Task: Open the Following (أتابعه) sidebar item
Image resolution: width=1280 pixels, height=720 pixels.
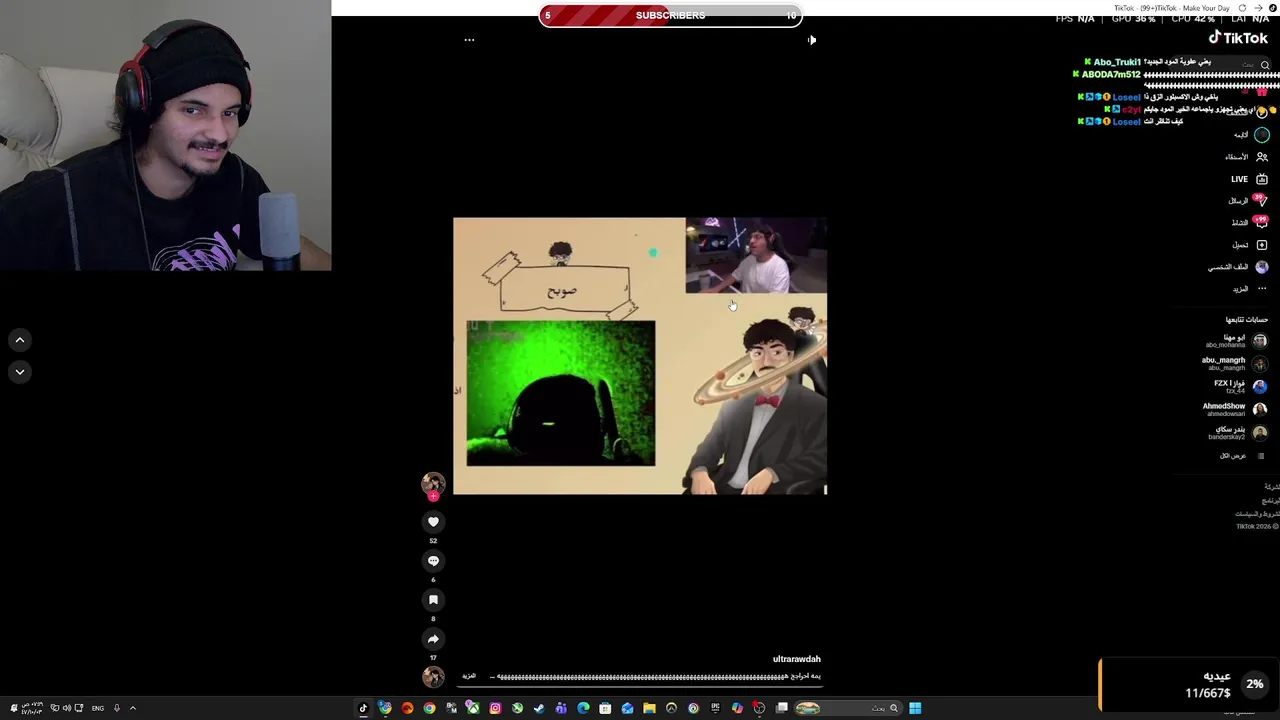Action: point(1250,135)
